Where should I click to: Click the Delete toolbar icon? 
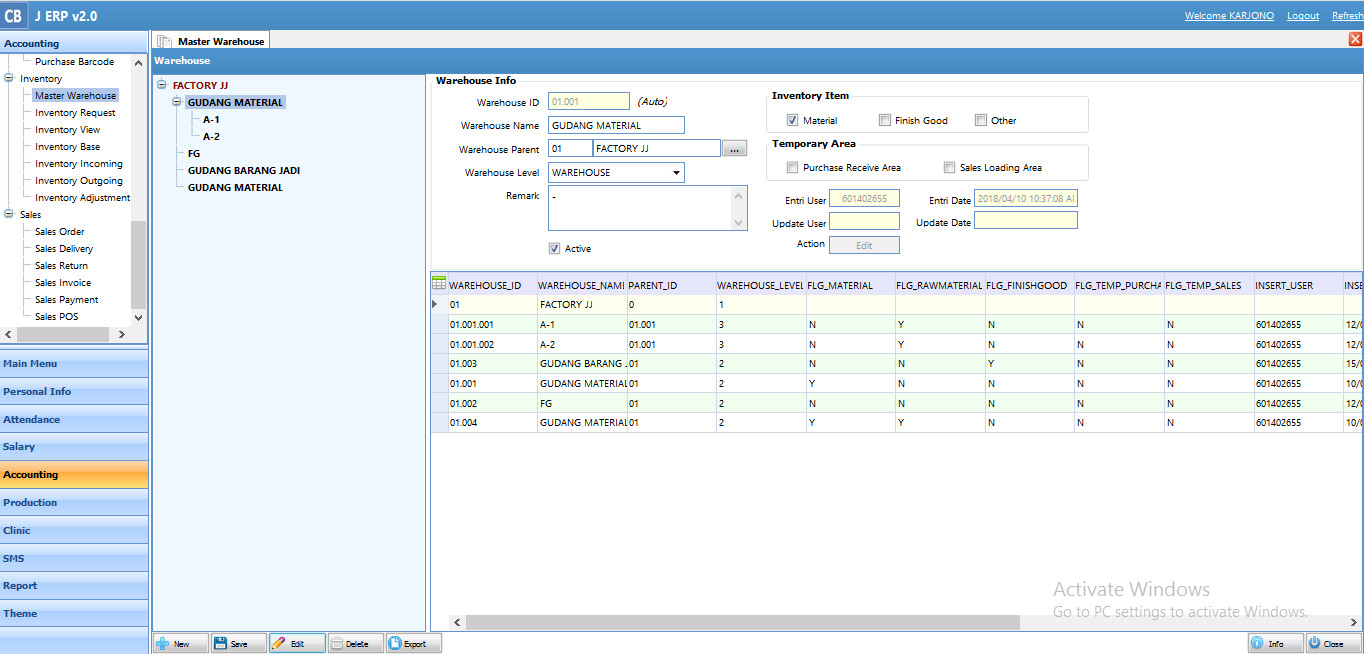tap(338, 644)
